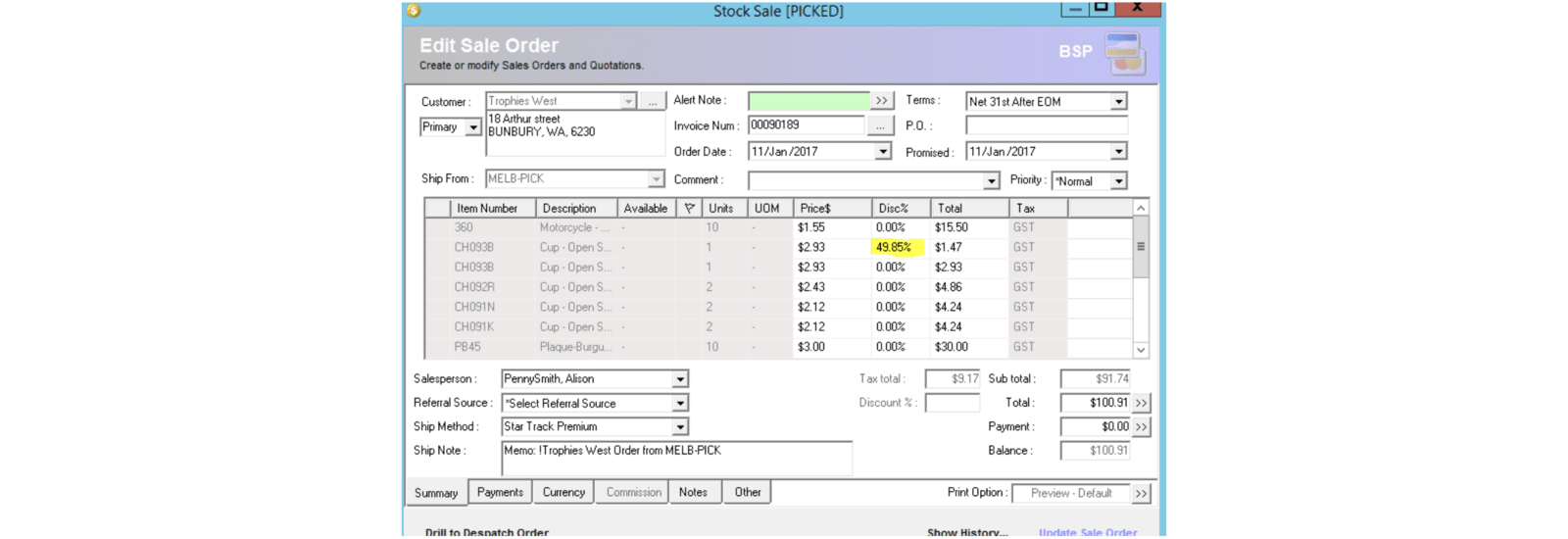Viewport: 1568px width, 539px height.
Task: Open the Currency tab
Action: [x=563, y=492]
